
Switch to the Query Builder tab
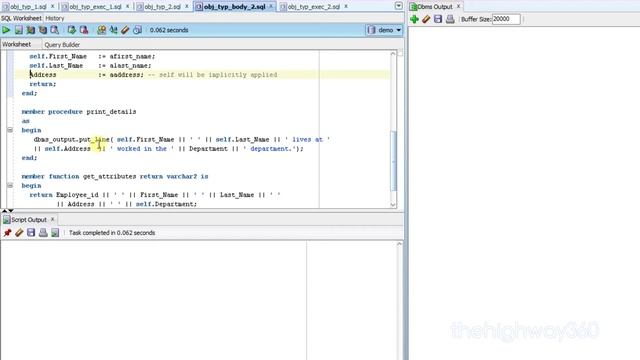click(x=62, y=44)
